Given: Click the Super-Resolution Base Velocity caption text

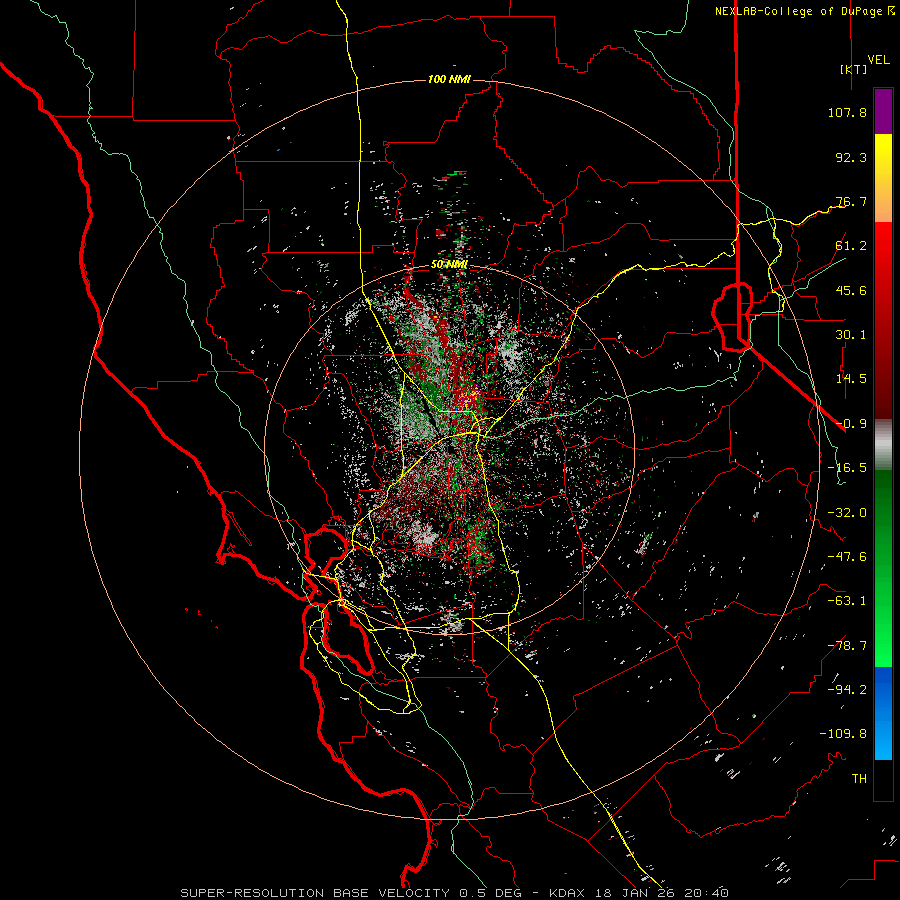Looking at the screenshot, I should pyautogui.click(x=455, y=893).
